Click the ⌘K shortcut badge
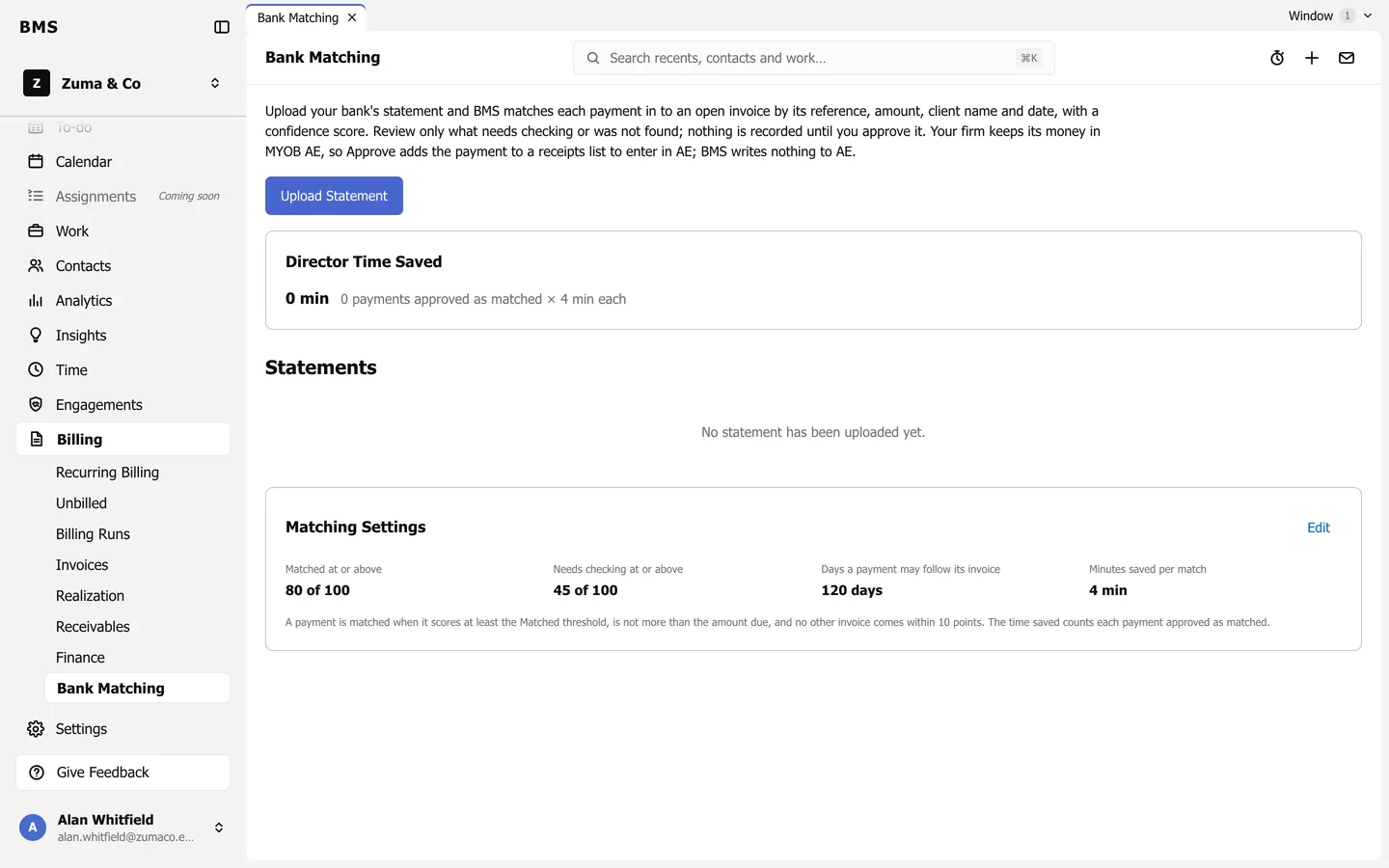Viewport: 1389px width, 868px height. click(x=1029, y=58)
